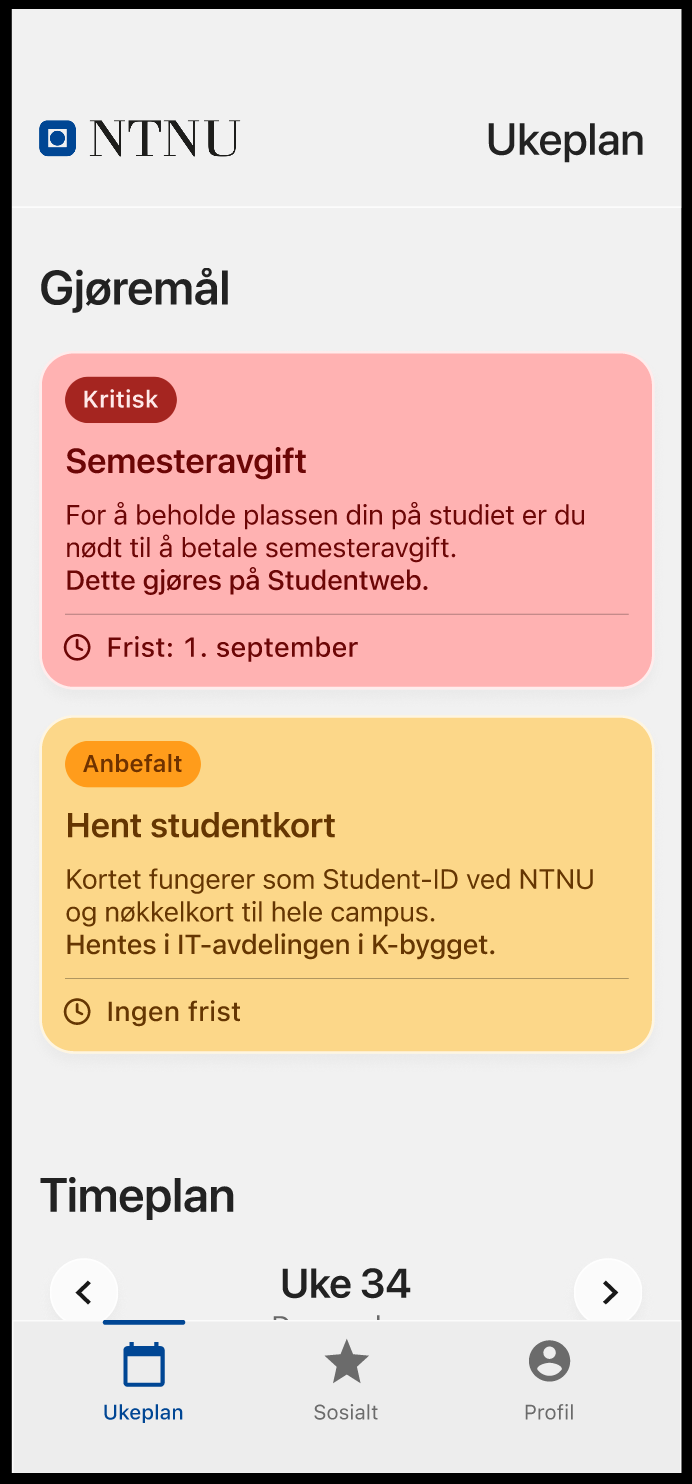
Task: Select the Kritisk badge
Action: [121, 400]
